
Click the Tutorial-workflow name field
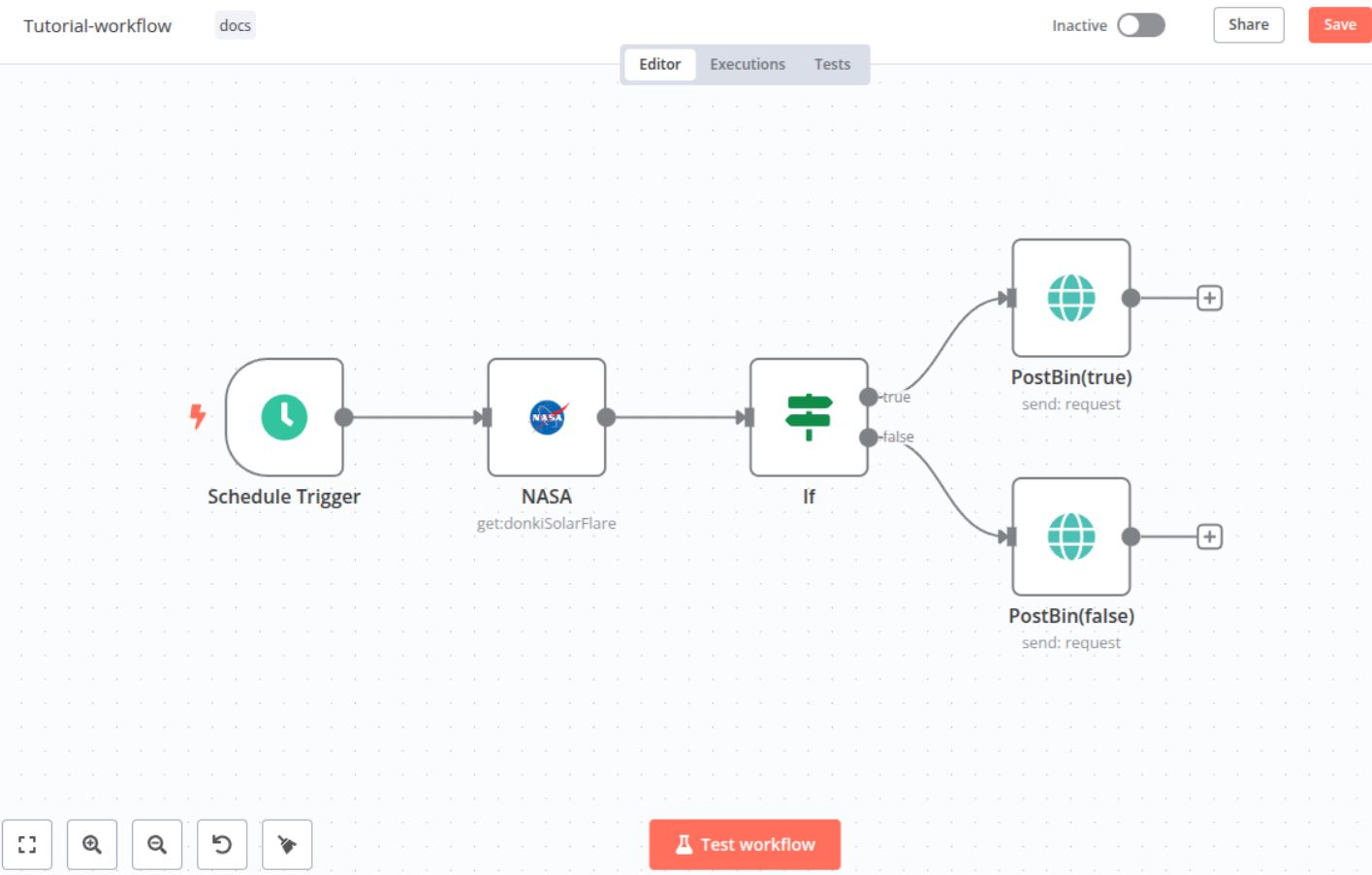[x=98, y=26]
